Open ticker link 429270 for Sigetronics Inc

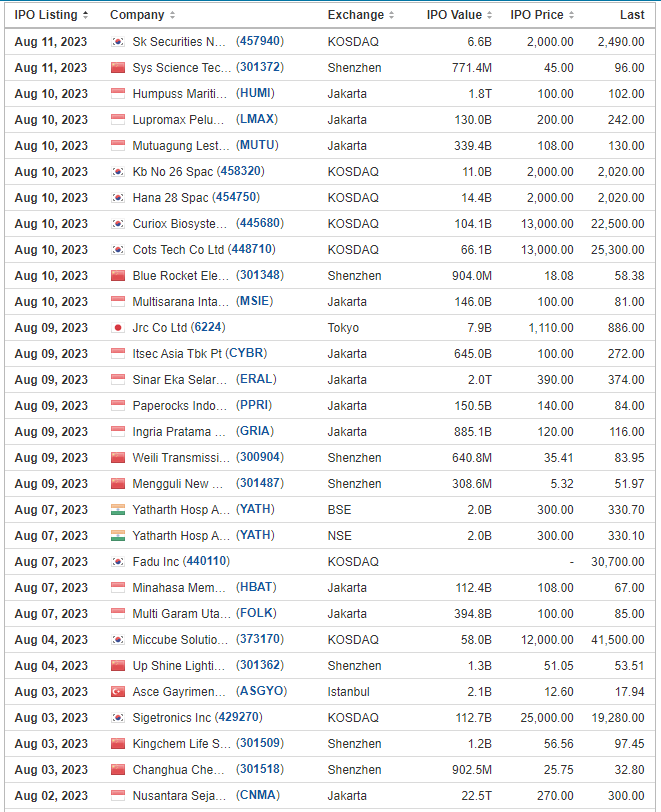(239, 717)
